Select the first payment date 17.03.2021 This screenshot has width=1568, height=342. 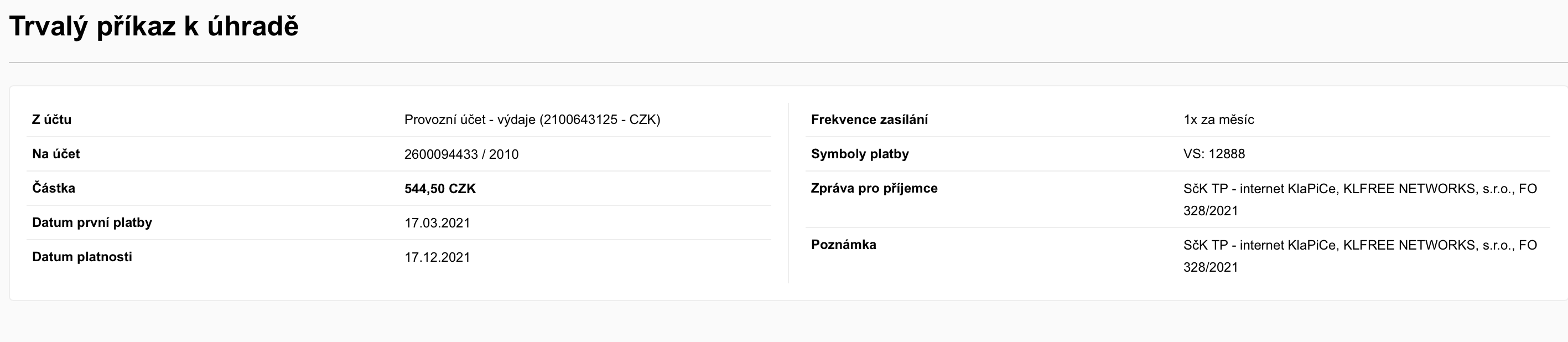coord(437,224)
